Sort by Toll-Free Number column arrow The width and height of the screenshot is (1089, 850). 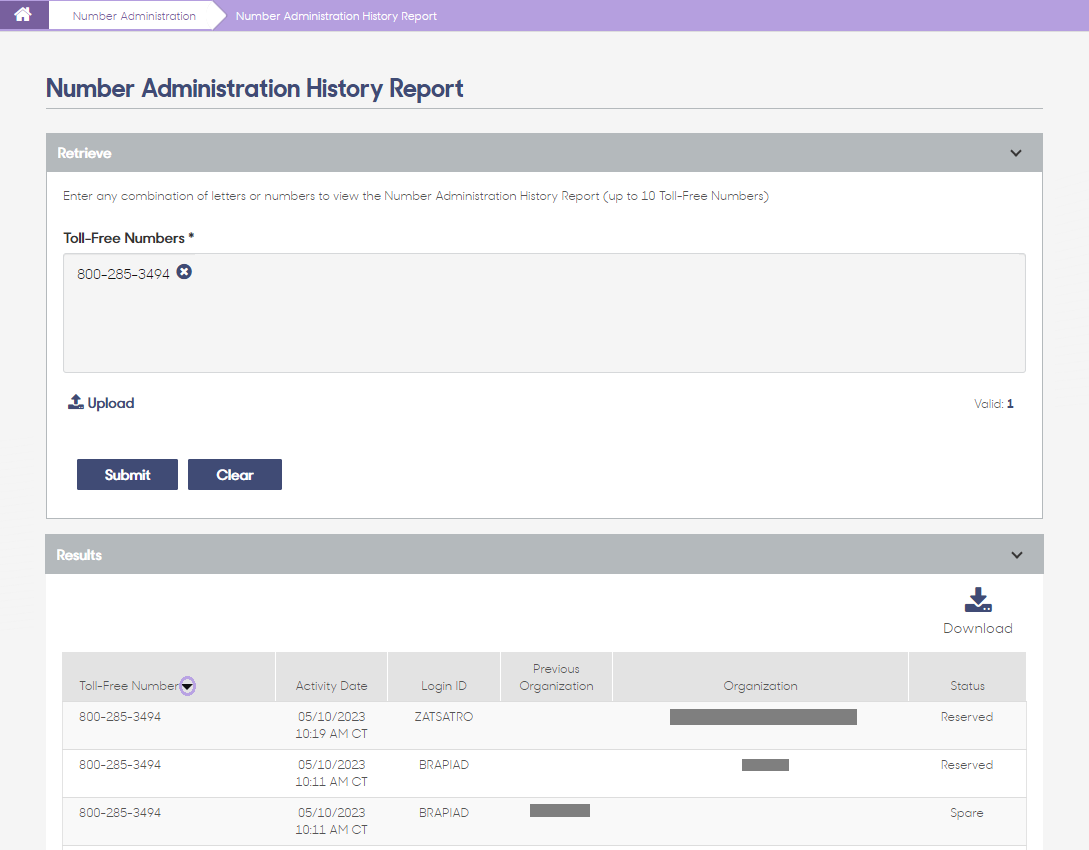click(x=188, y=686)
